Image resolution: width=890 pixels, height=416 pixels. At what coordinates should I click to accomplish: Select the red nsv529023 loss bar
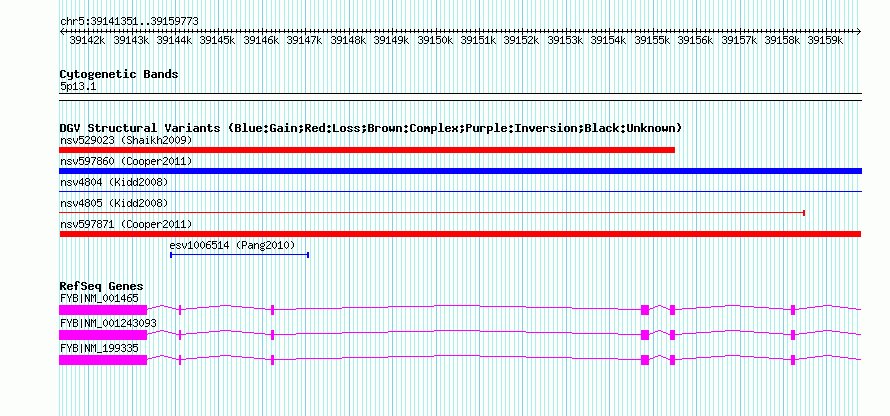click(x=367, y=150)
